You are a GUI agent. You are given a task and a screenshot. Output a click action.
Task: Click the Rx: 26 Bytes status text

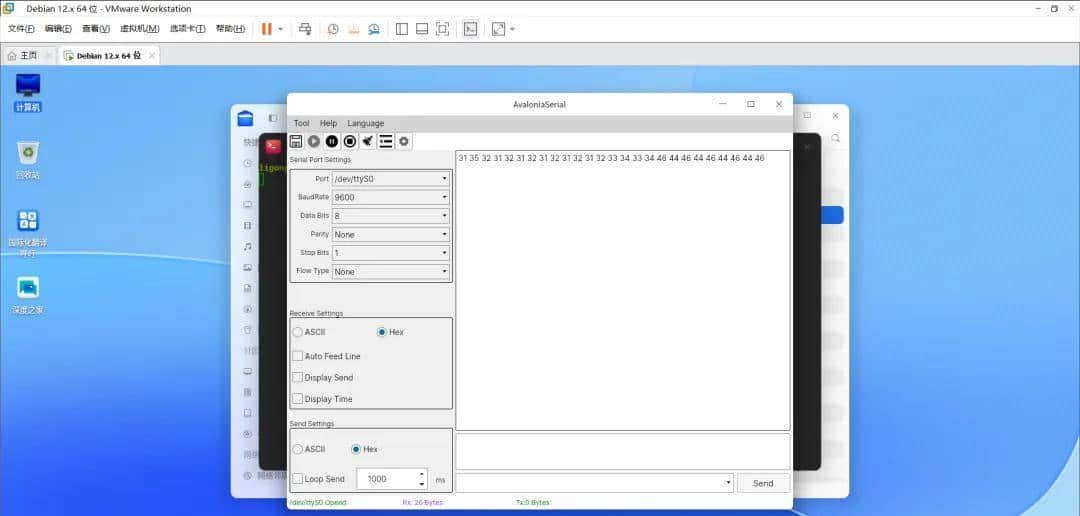(x=422, y=503)
